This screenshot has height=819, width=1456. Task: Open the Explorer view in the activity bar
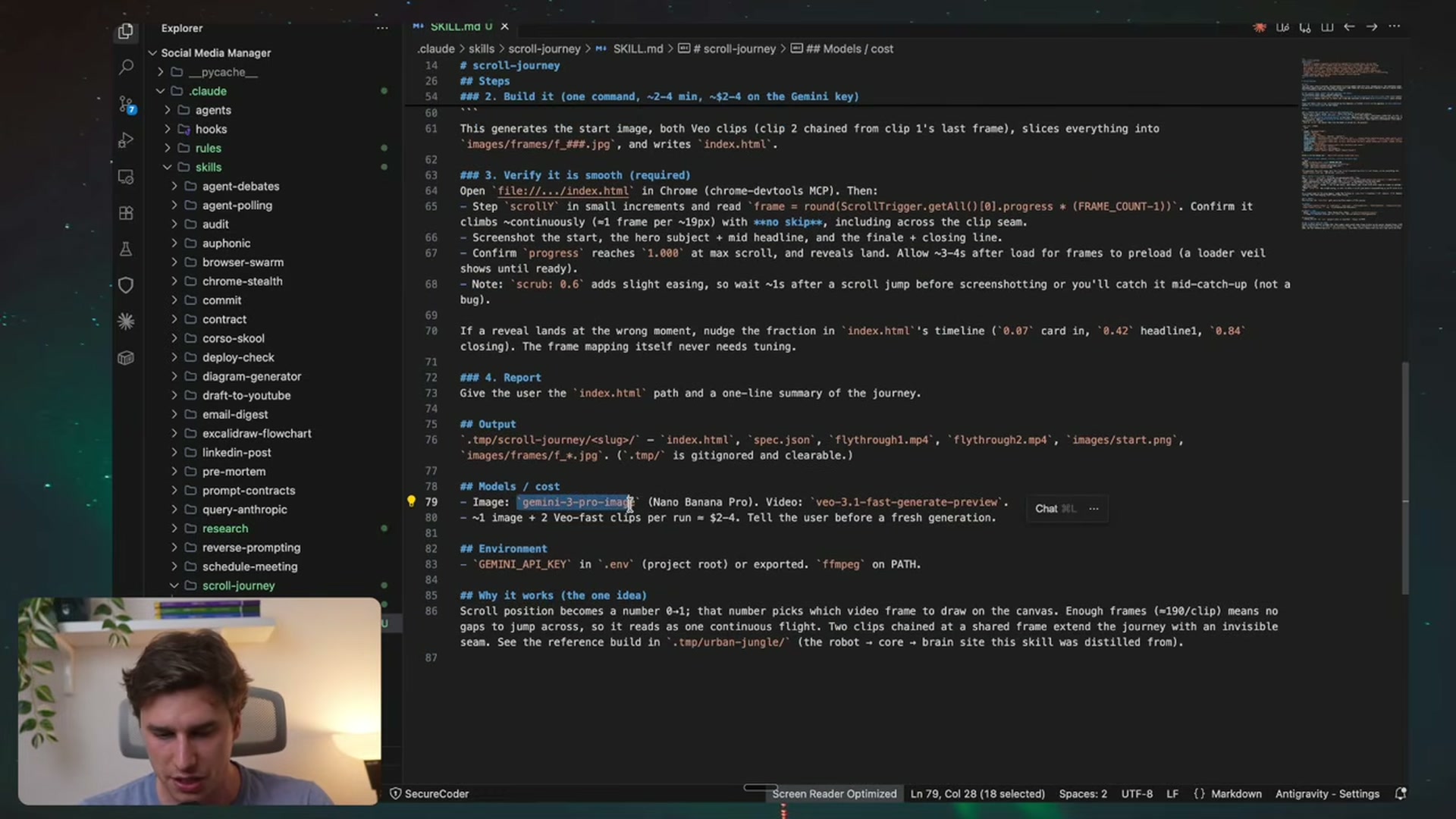pyautogui.click(x=126, y=31)
